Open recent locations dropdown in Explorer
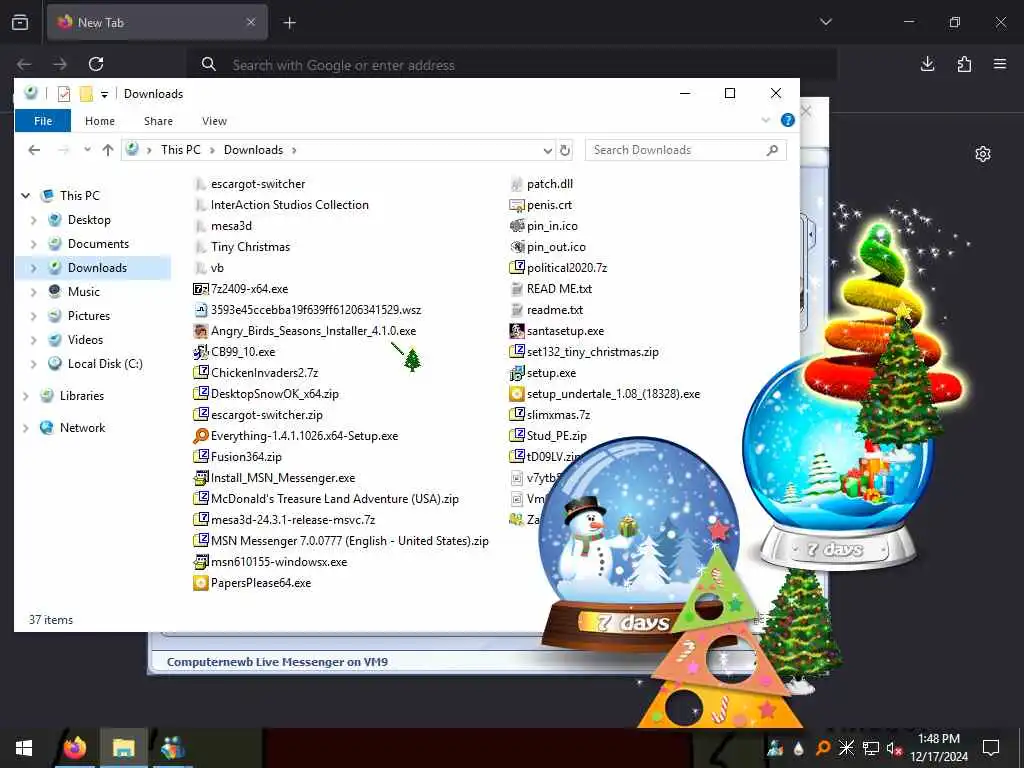The height and width of the screenshot is (768, 1024). pos(87,150)
